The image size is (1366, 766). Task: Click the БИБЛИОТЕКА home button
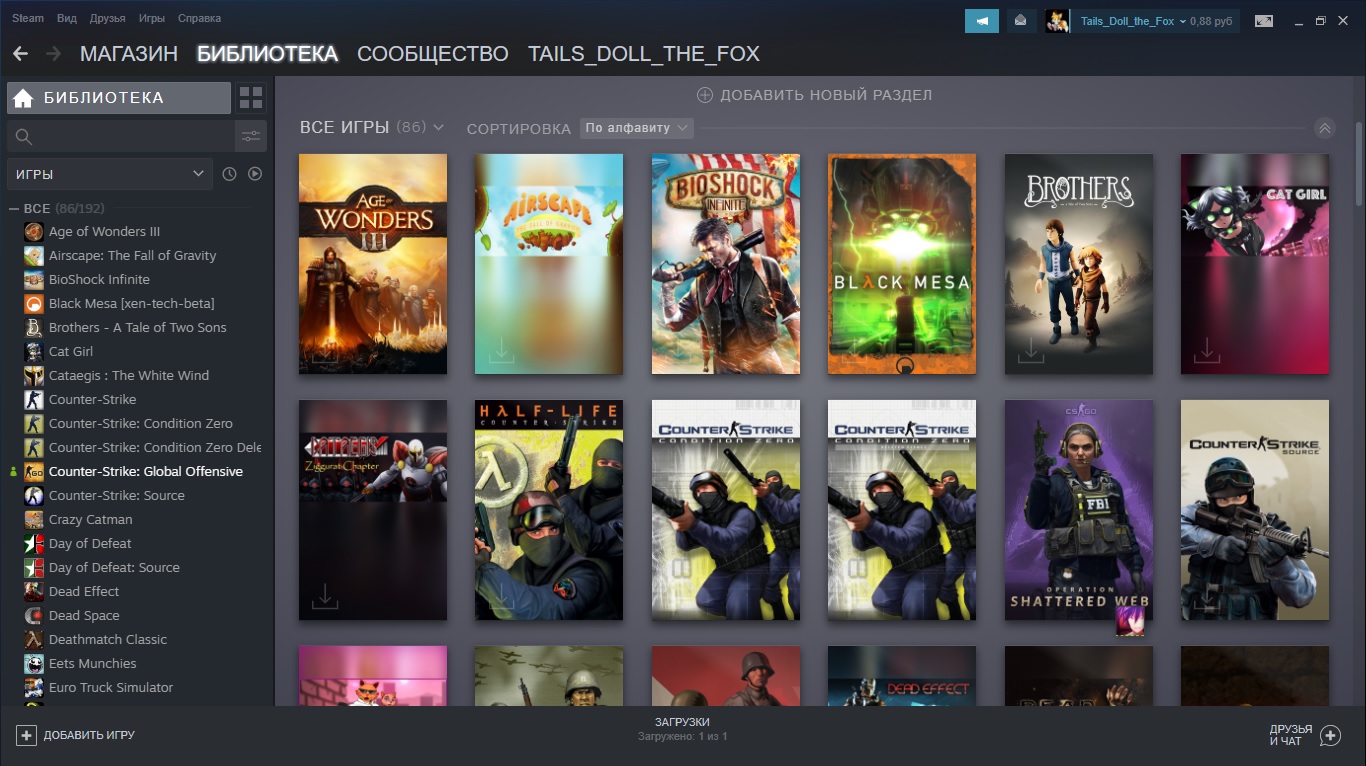click(119, 98)
